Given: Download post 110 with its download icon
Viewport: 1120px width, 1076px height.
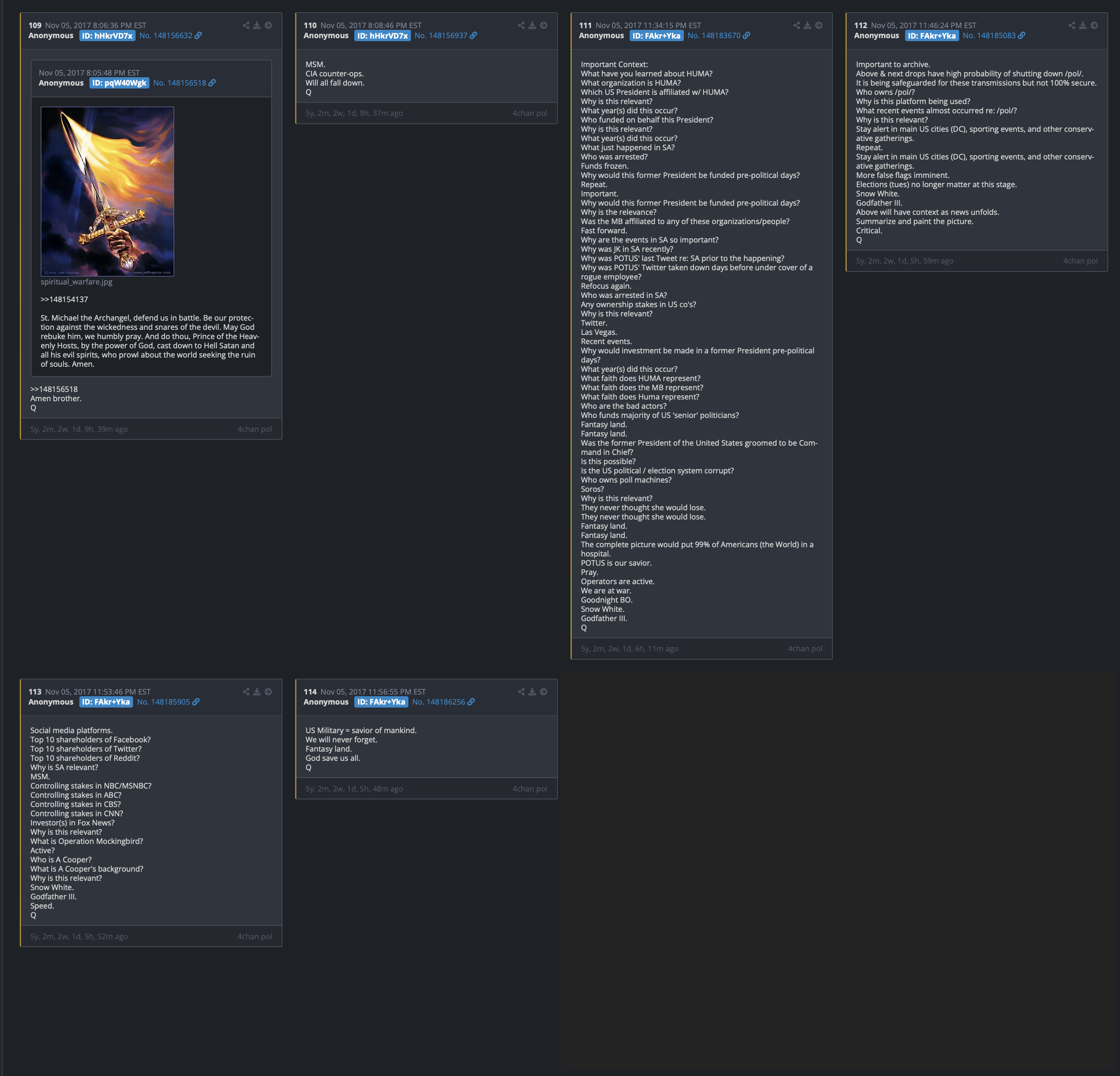Looking at the screenshot, I should 532,26.
